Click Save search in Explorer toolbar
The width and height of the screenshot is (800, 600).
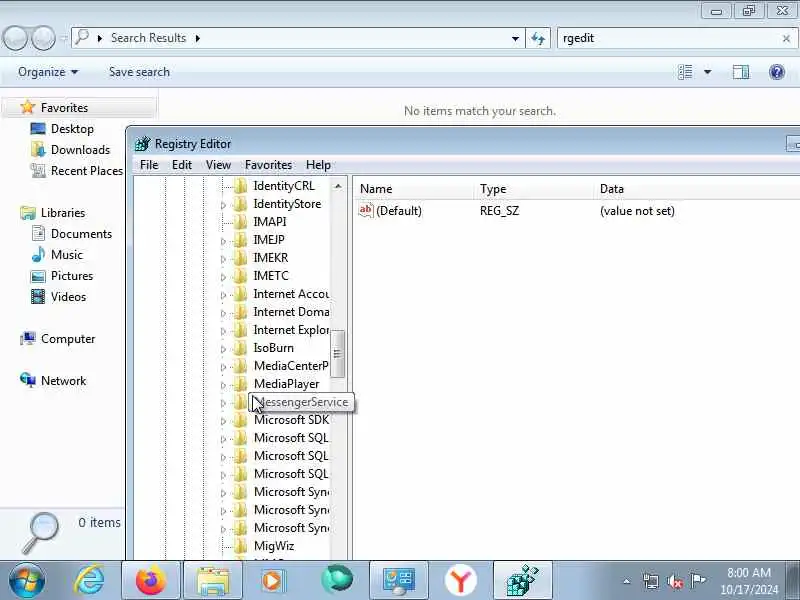click(x=139, y=72)
